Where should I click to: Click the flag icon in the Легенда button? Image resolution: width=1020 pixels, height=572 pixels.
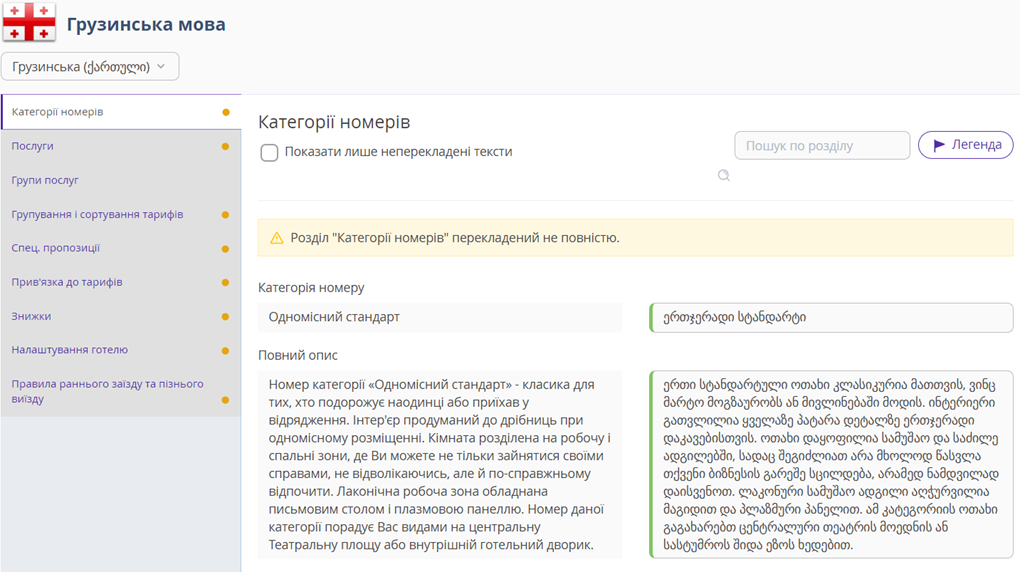pyautogui.click(x=939, y=145)
